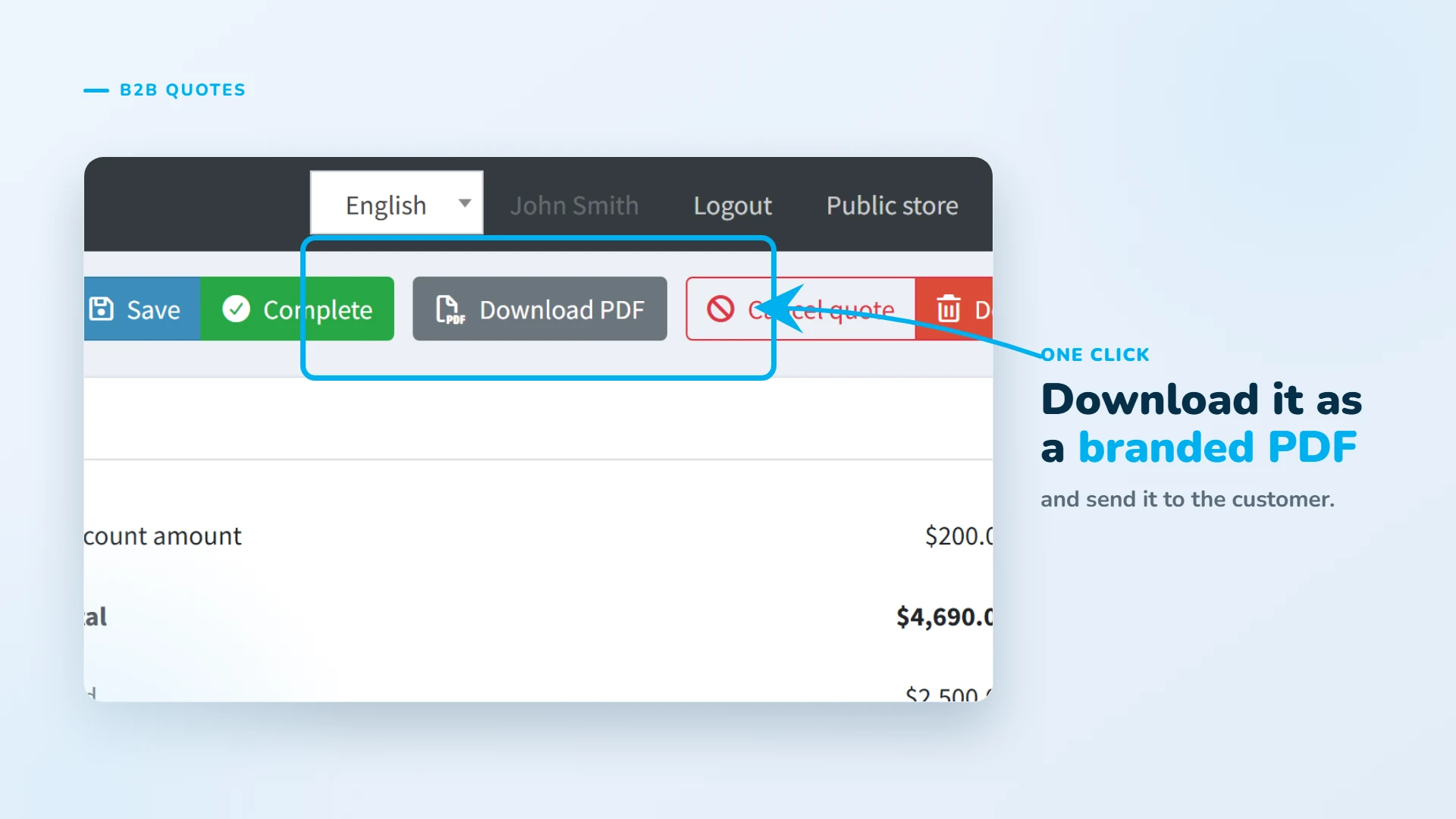
Task: Open the English language dropdown
Action: click(397, 203)
